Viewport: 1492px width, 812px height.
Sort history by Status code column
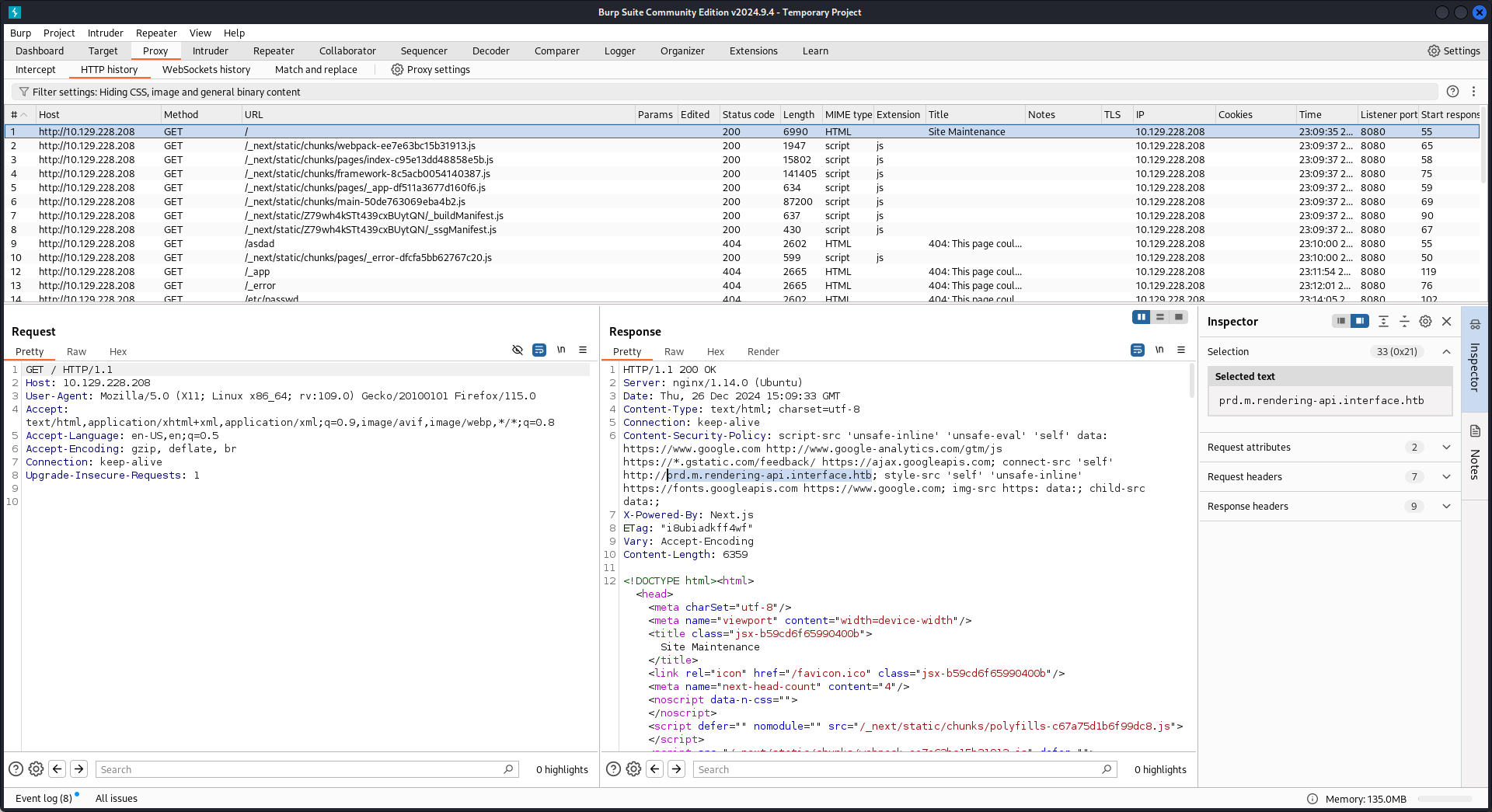coord(748,114)
